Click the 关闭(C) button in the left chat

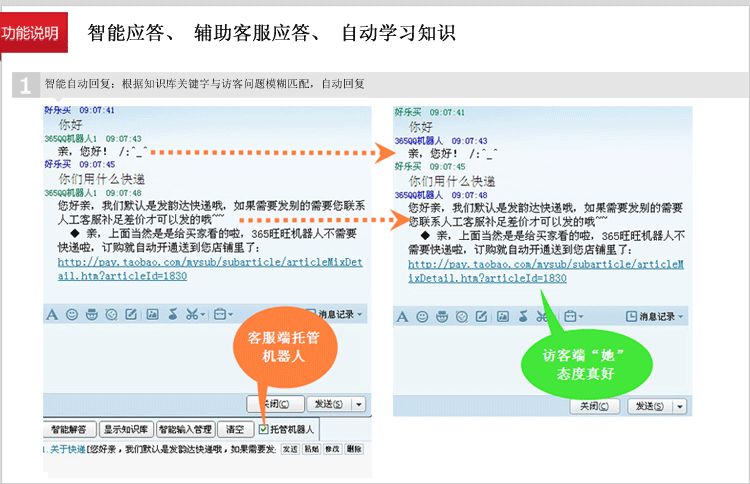[x=276, y=404]
